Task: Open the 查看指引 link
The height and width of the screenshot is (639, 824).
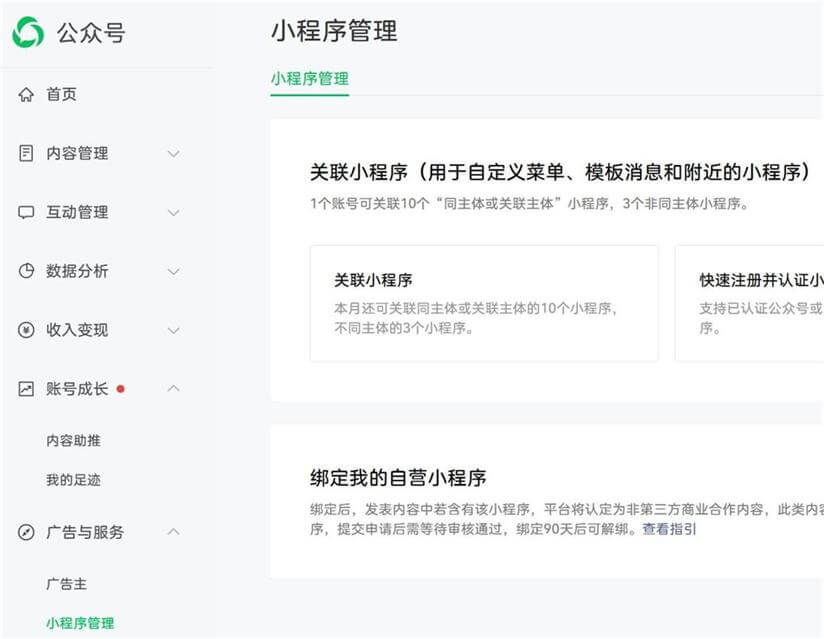Action: (x=669, y=529)
